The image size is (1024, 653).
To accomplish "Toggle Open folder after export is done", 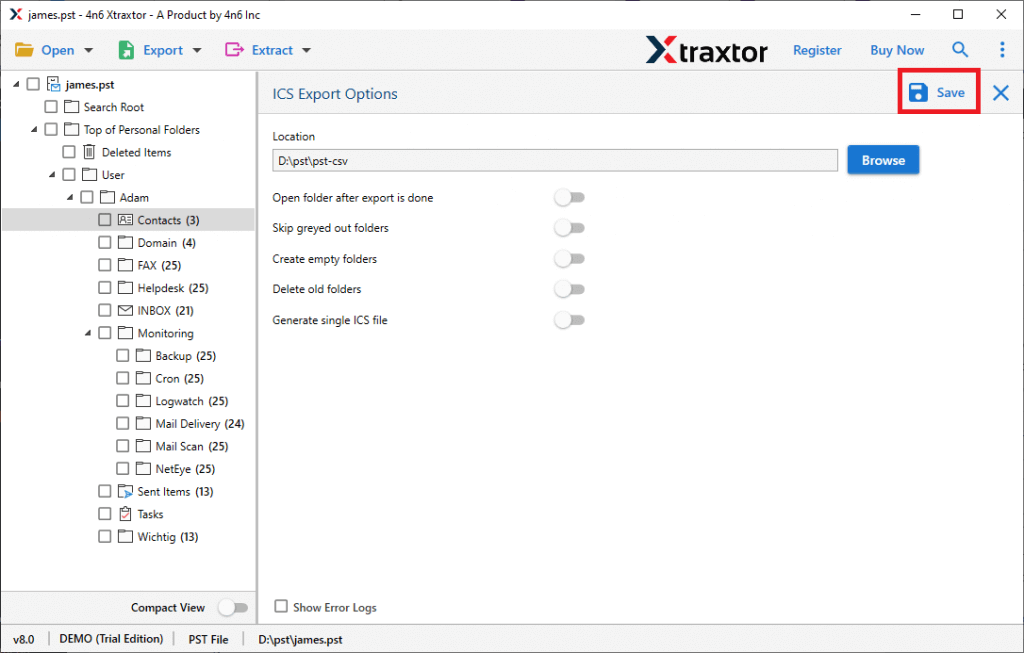I will click(569, 197).
